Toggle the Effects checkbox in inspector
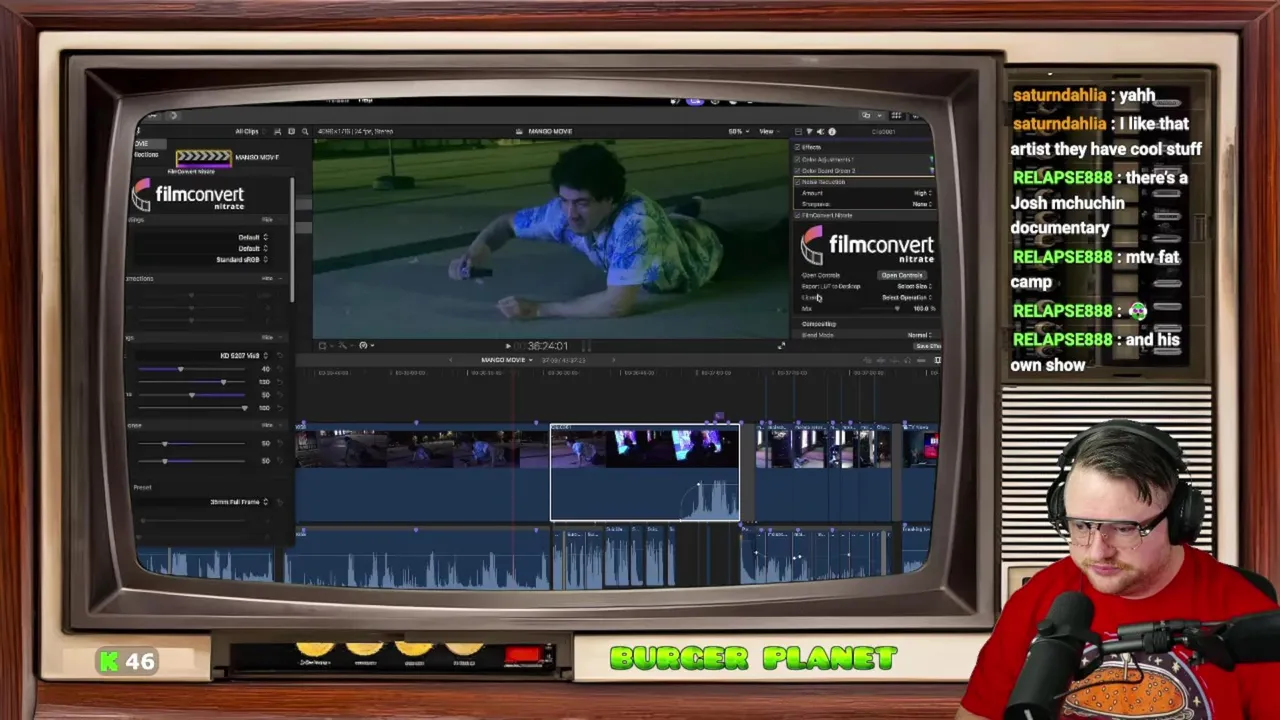The width and height of the screenshot is (1280, 720). click(798, 147)
